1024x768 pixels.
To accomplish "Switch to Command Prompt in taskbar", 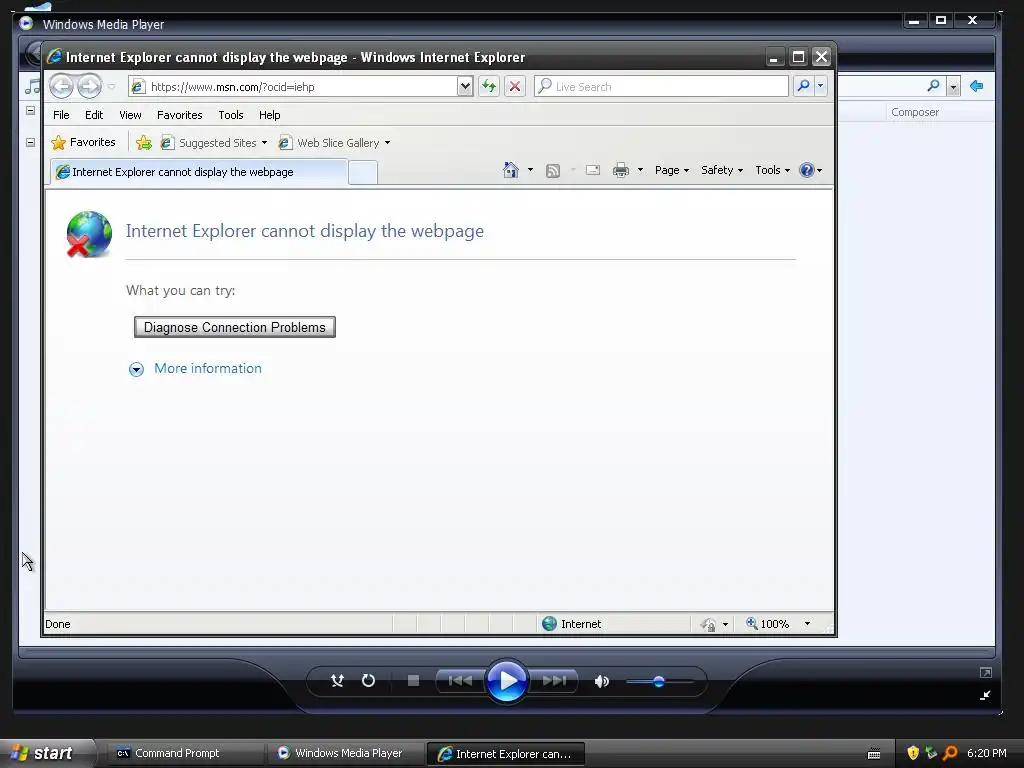I will point(184,753).
